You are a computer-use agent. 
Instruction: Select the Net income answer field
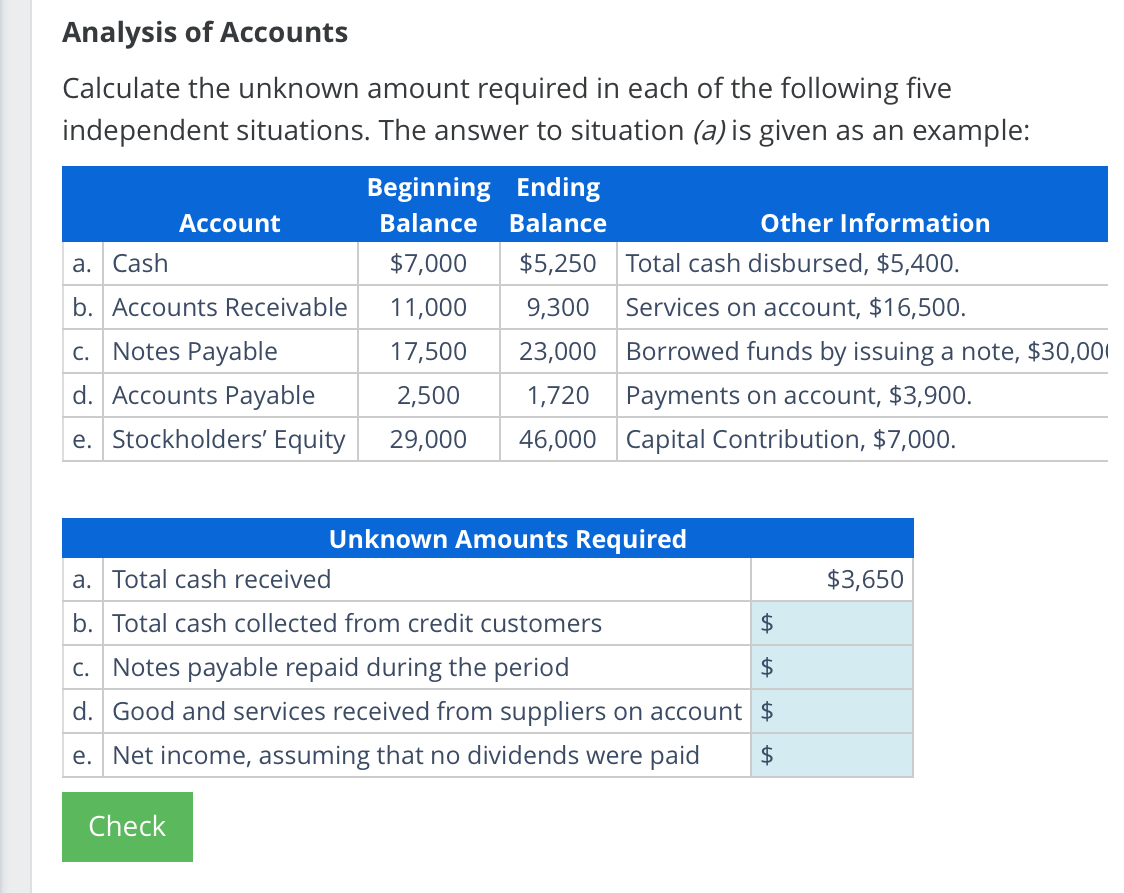(x=832, y=755)
